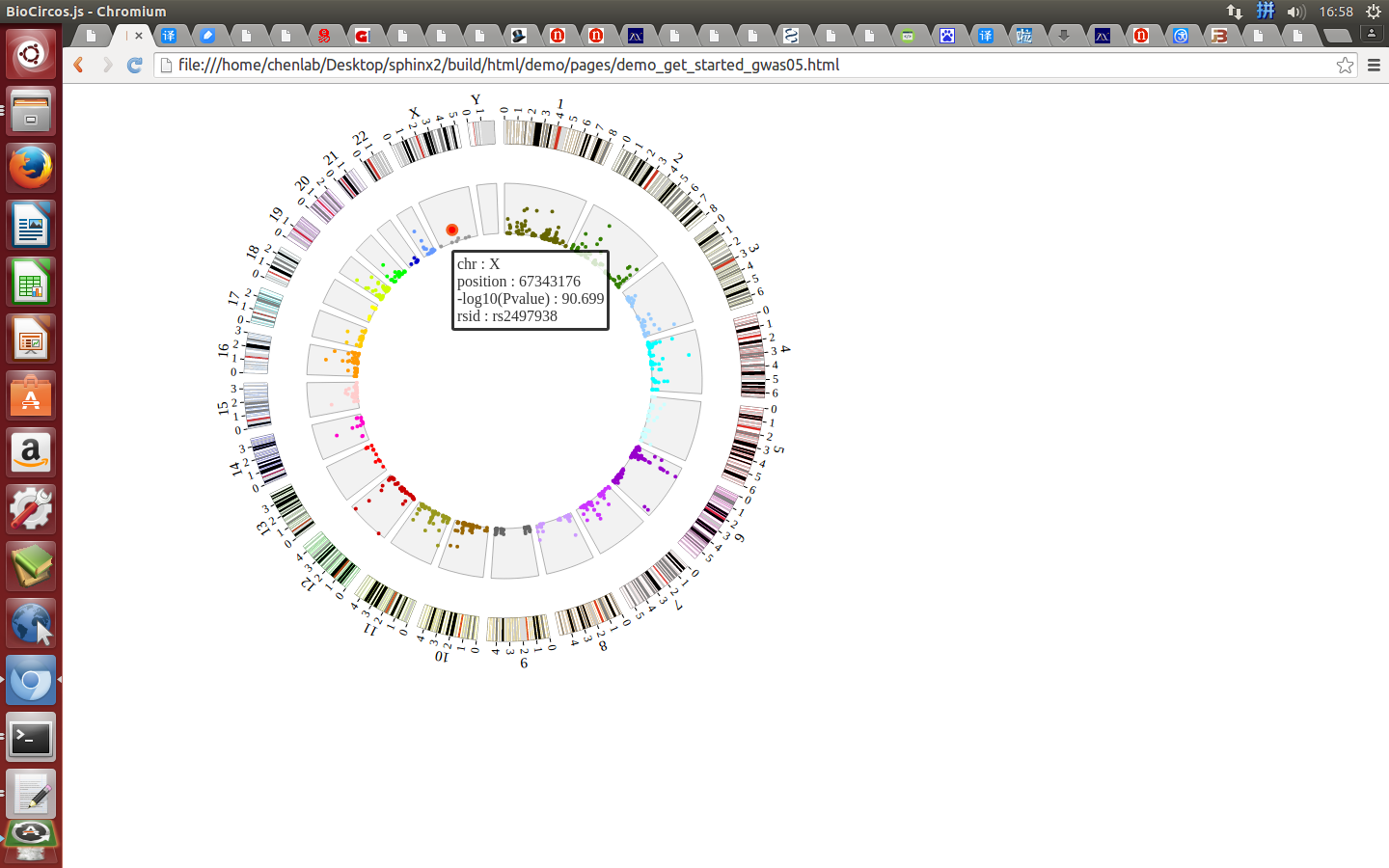The image size is (1389, 868).
Task: Launch LibreOffice Impress from the dock
Action: pos(31,339)
